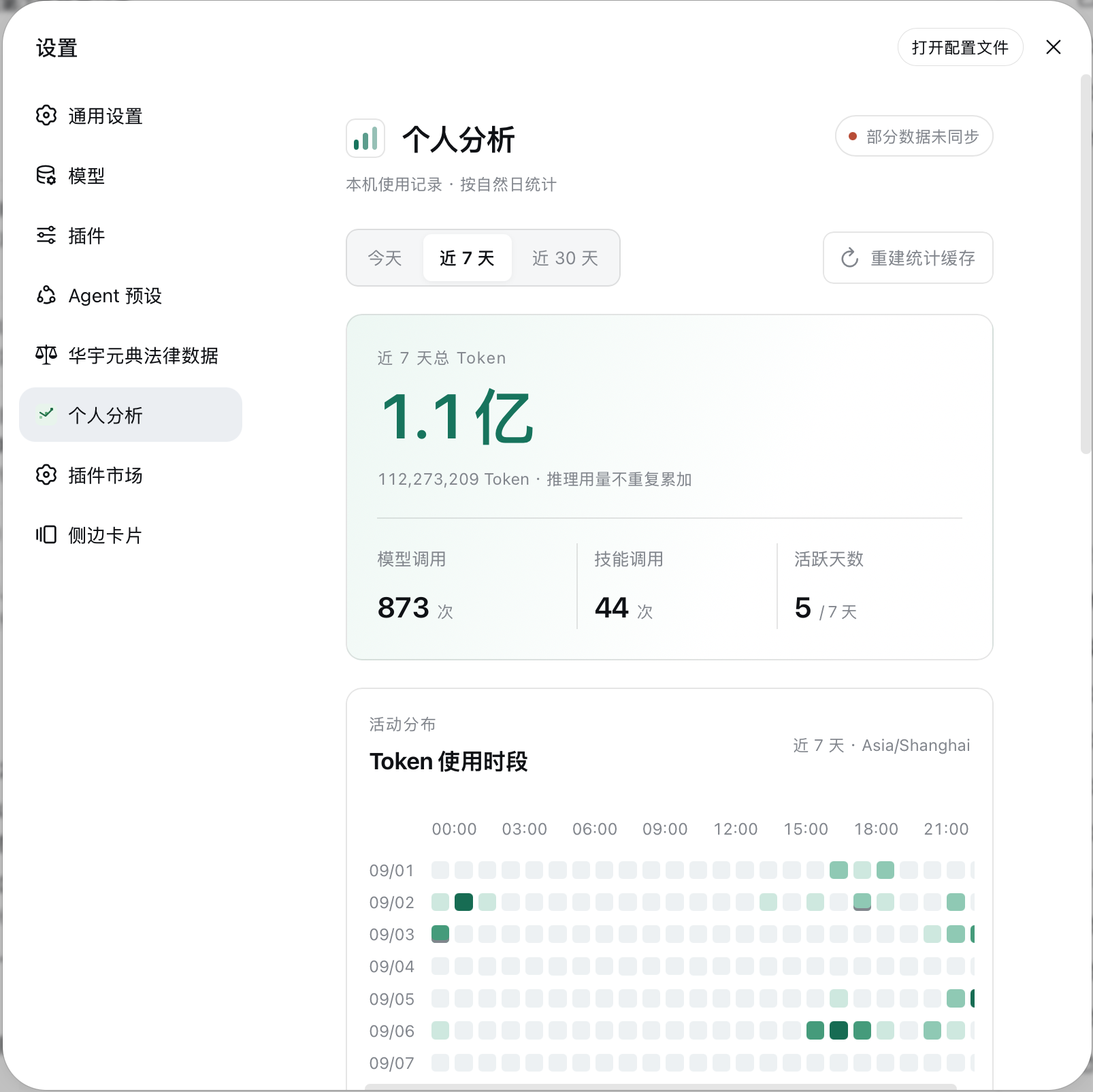Select the 近 7 天 tab

[467, 258]
